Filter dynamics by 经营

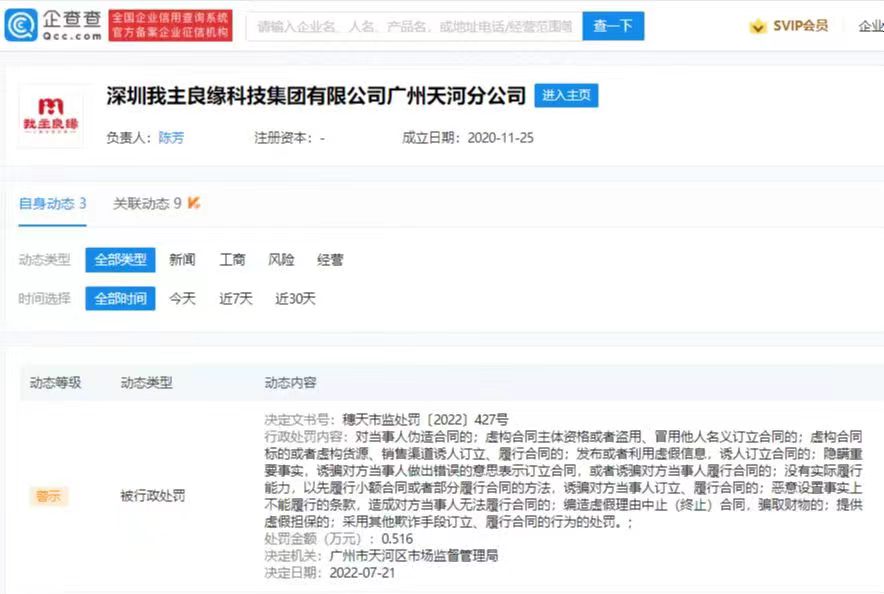click(330, 260)
